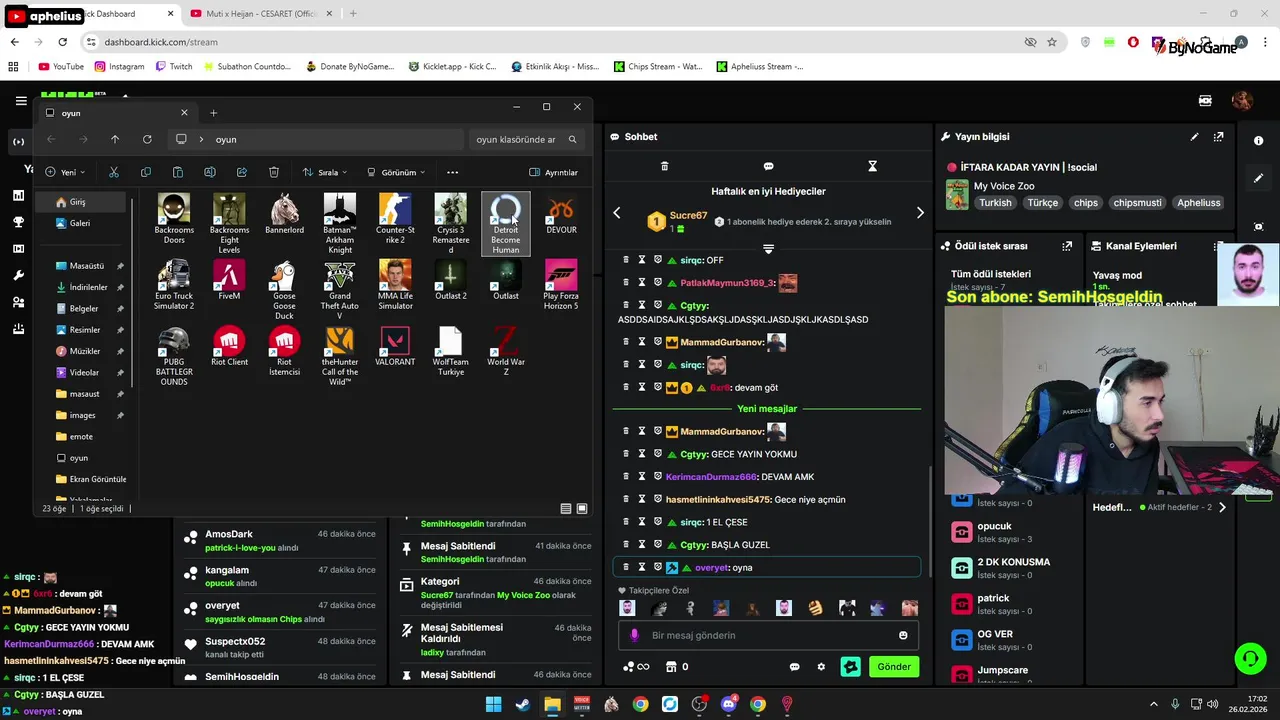The width and height of the screenshot is (1280, 720).
Task: Show next top gifter with right arrow
Action: (x=920, y=213)
